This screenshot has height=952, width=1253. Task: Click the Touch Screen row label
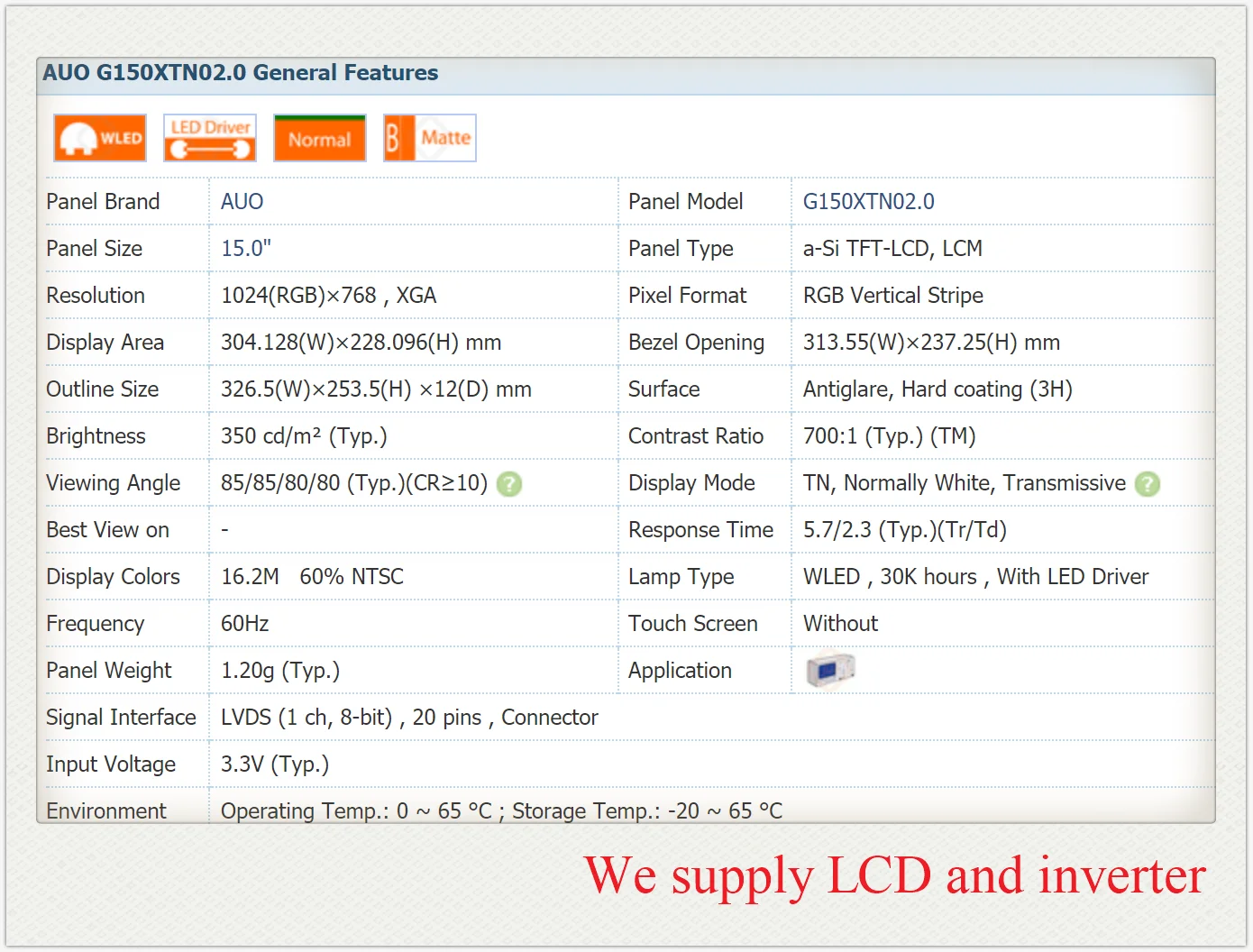tap(693, 624)
